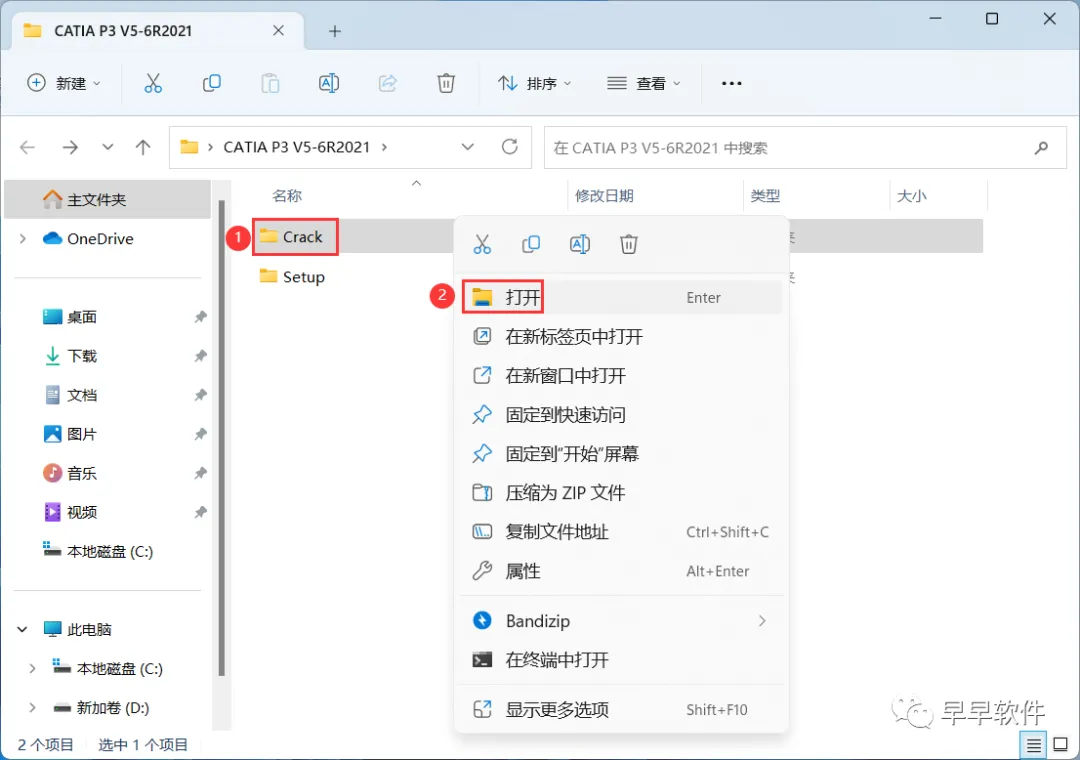
Task: Open the 新建 dropdown
Action: click(64, 83)
